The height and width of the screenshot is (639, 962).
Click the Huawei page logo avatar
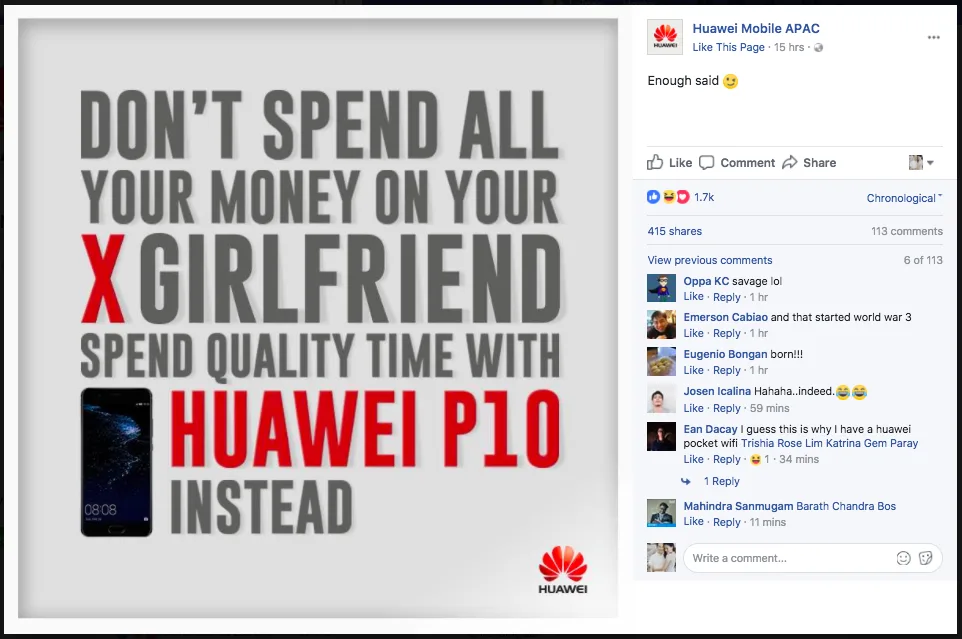pyautogui.click(x=665, y=37)
